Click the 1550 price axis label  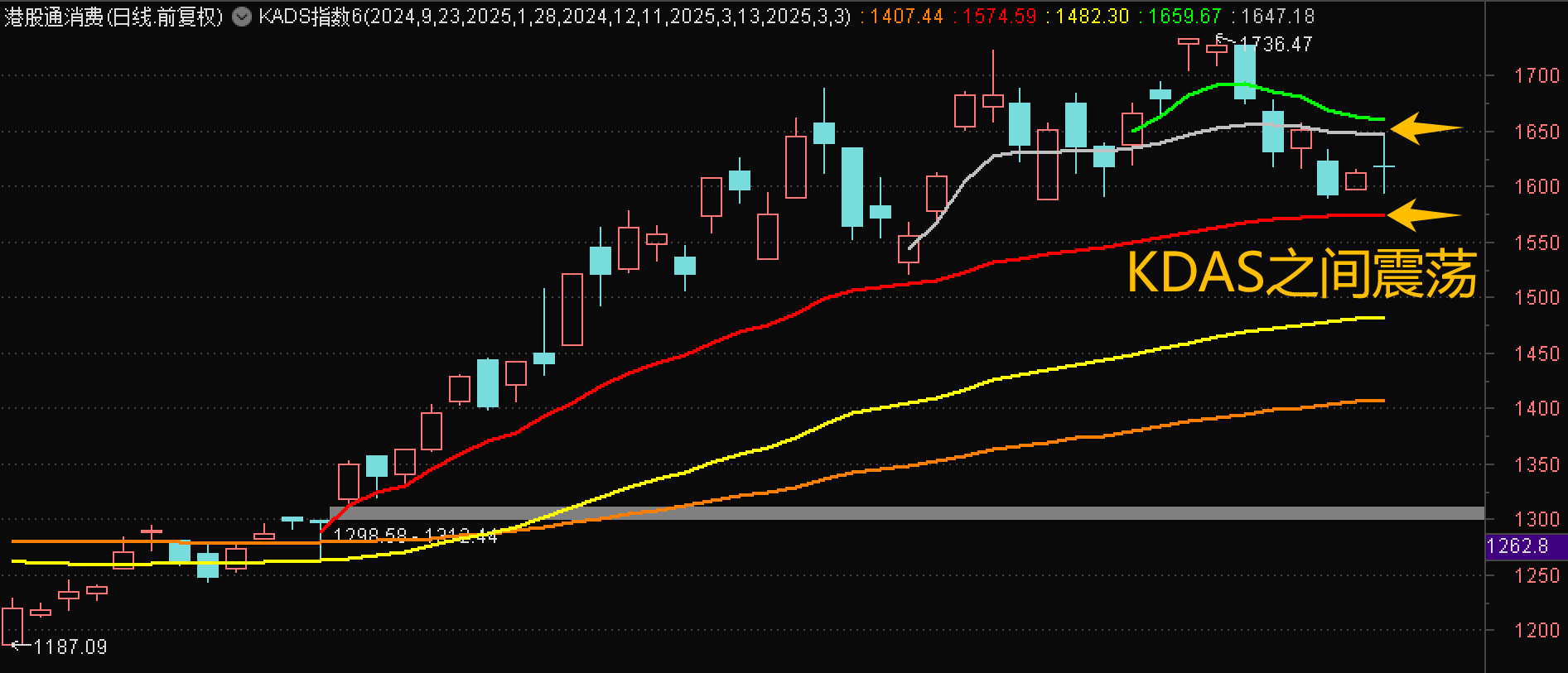coord(1537,243)
